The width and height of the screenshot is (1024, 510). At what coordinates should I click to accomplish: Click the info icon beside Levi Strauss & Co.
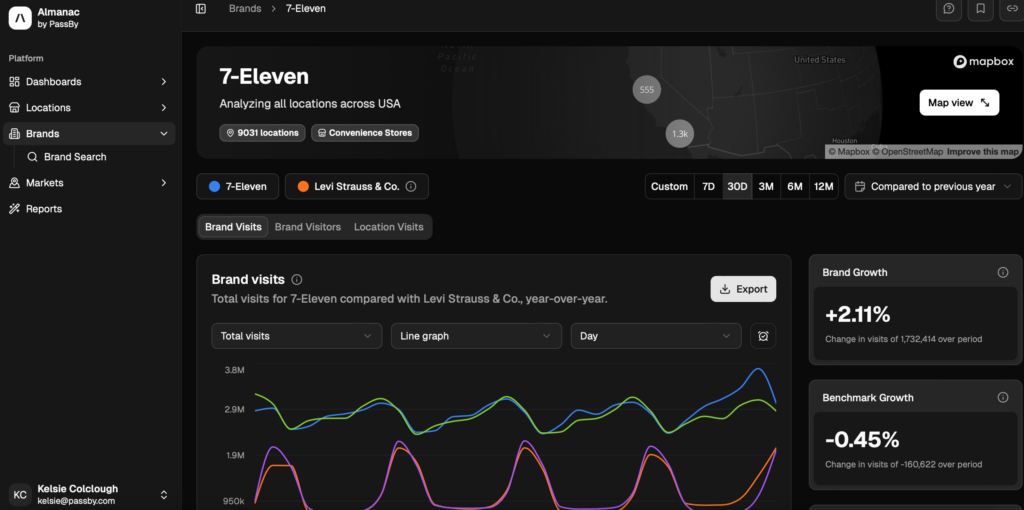pyautogui.click(x=411, y=186)
